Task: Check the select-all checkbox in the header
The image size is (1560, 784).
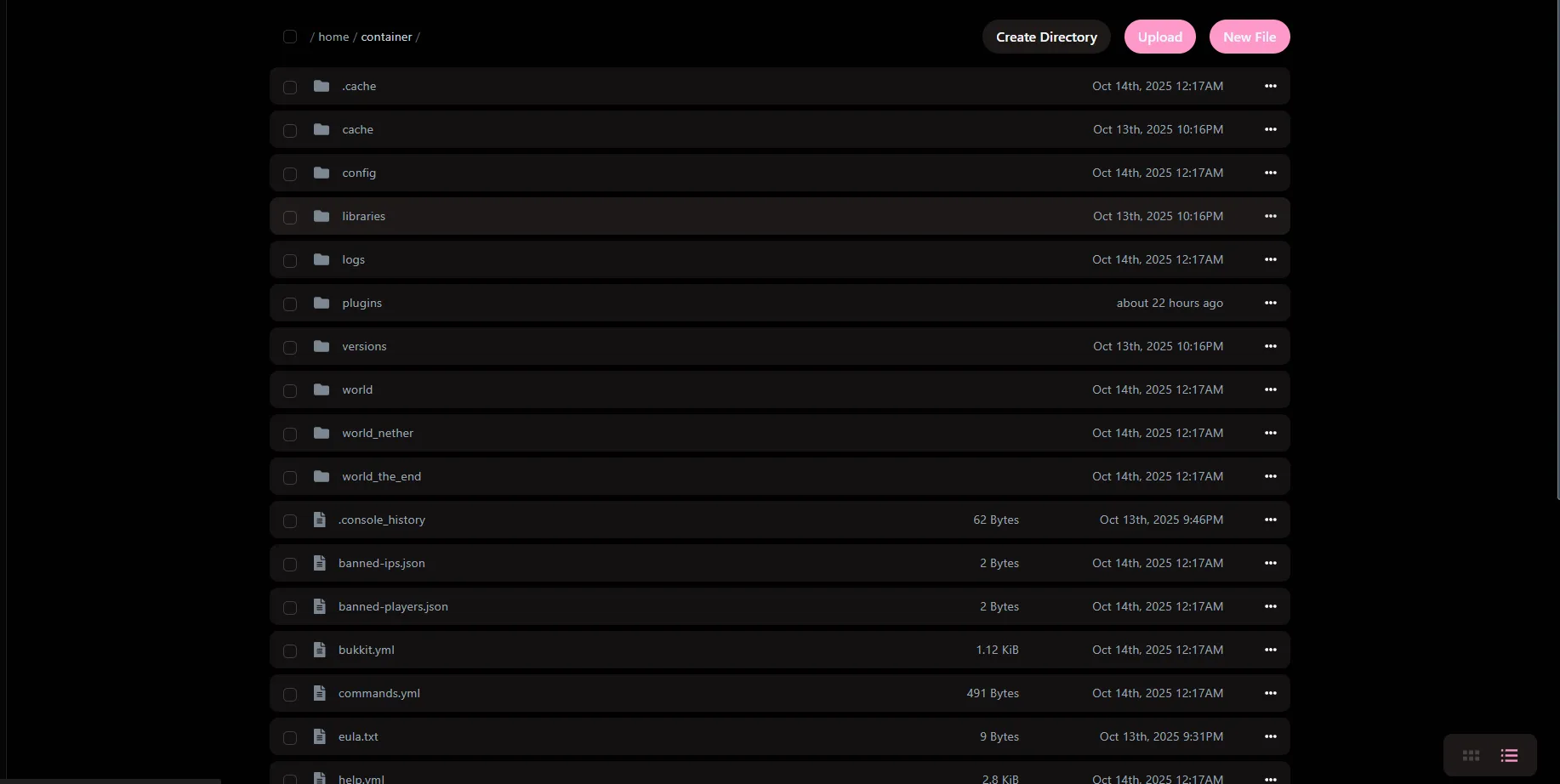Action: tap(289, 37)
